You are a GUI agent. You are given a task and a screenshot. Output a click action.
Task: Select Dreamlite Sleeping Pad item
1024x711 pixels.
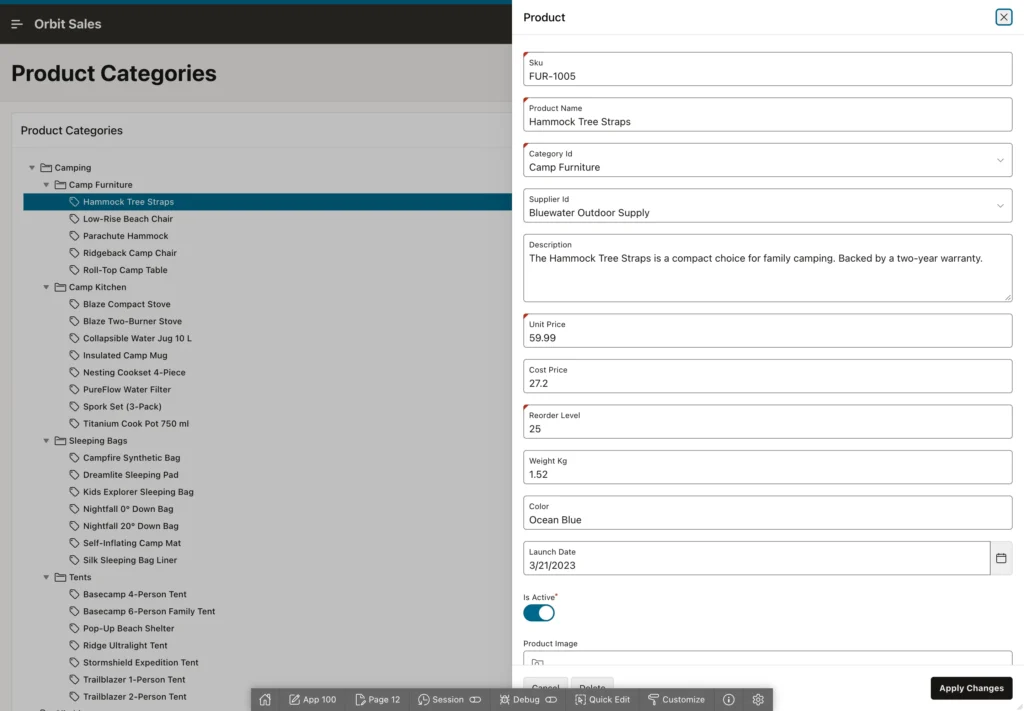(x=131, y=475)
